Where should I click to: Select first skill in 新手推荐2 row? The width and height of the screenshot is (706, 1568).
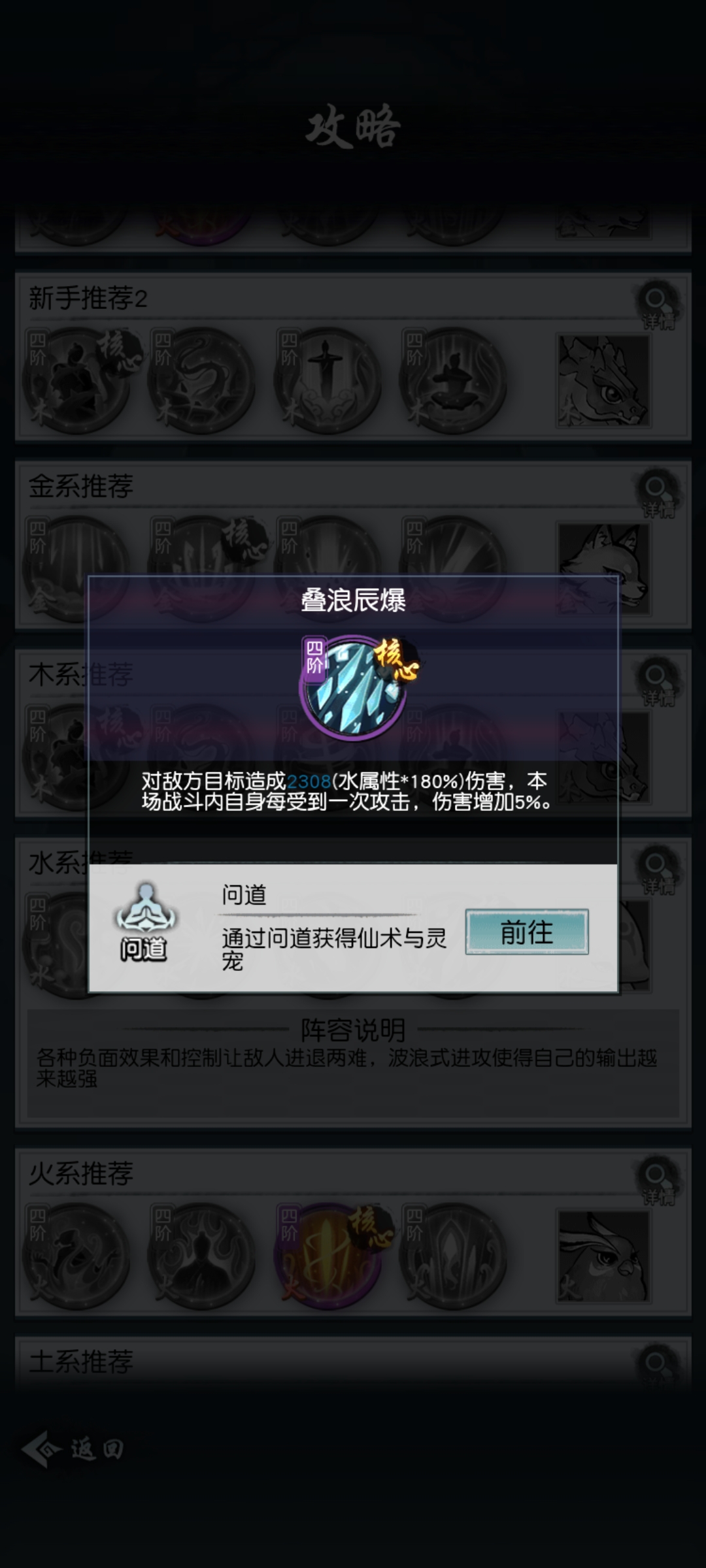(x=76, y=380)
